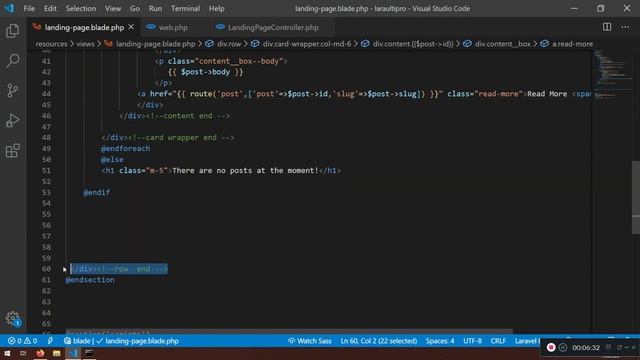Switch to the landing-page.blade.php tab

84,27
